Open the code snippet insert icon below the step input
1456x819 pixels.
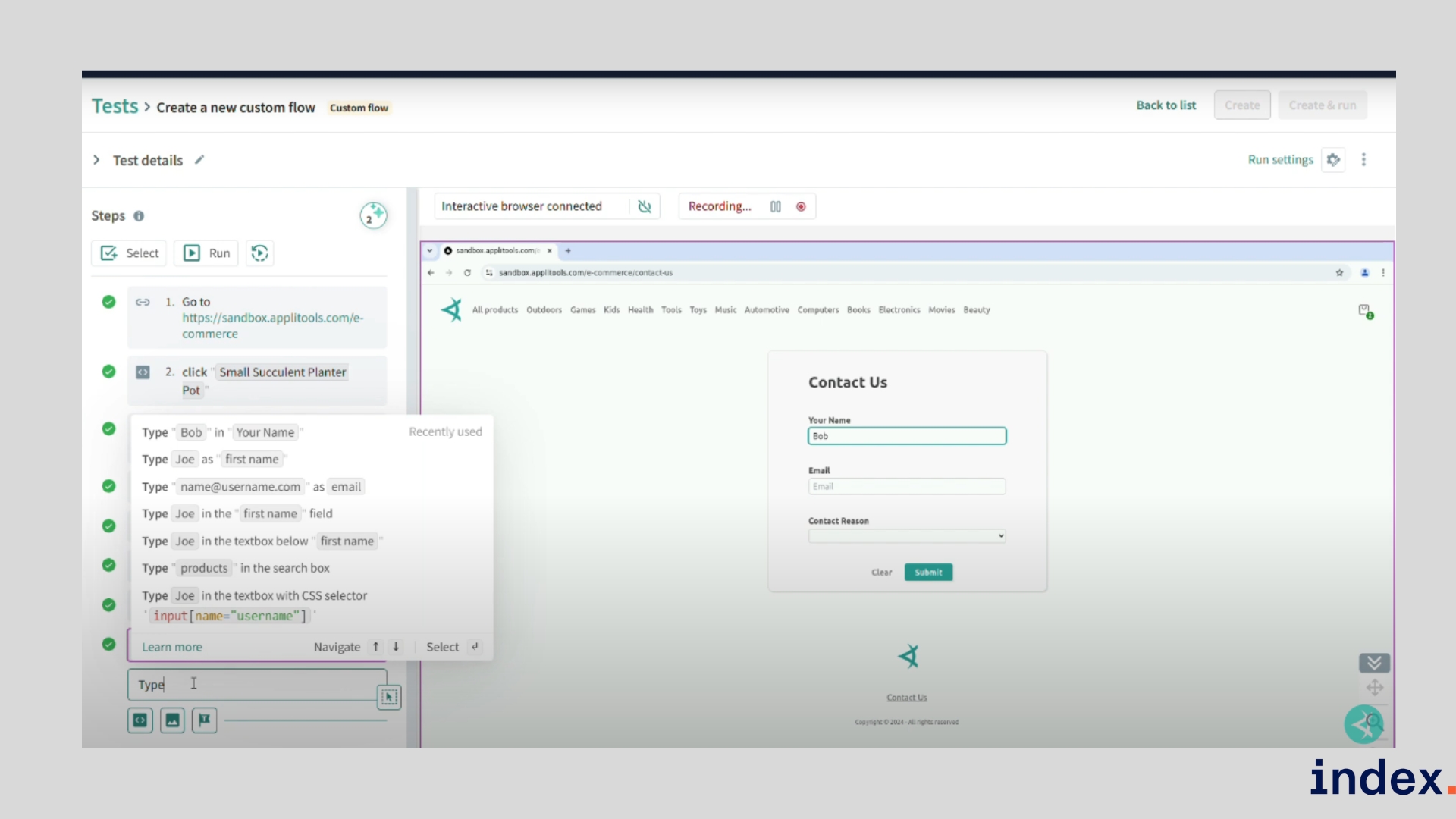[140, 720]
